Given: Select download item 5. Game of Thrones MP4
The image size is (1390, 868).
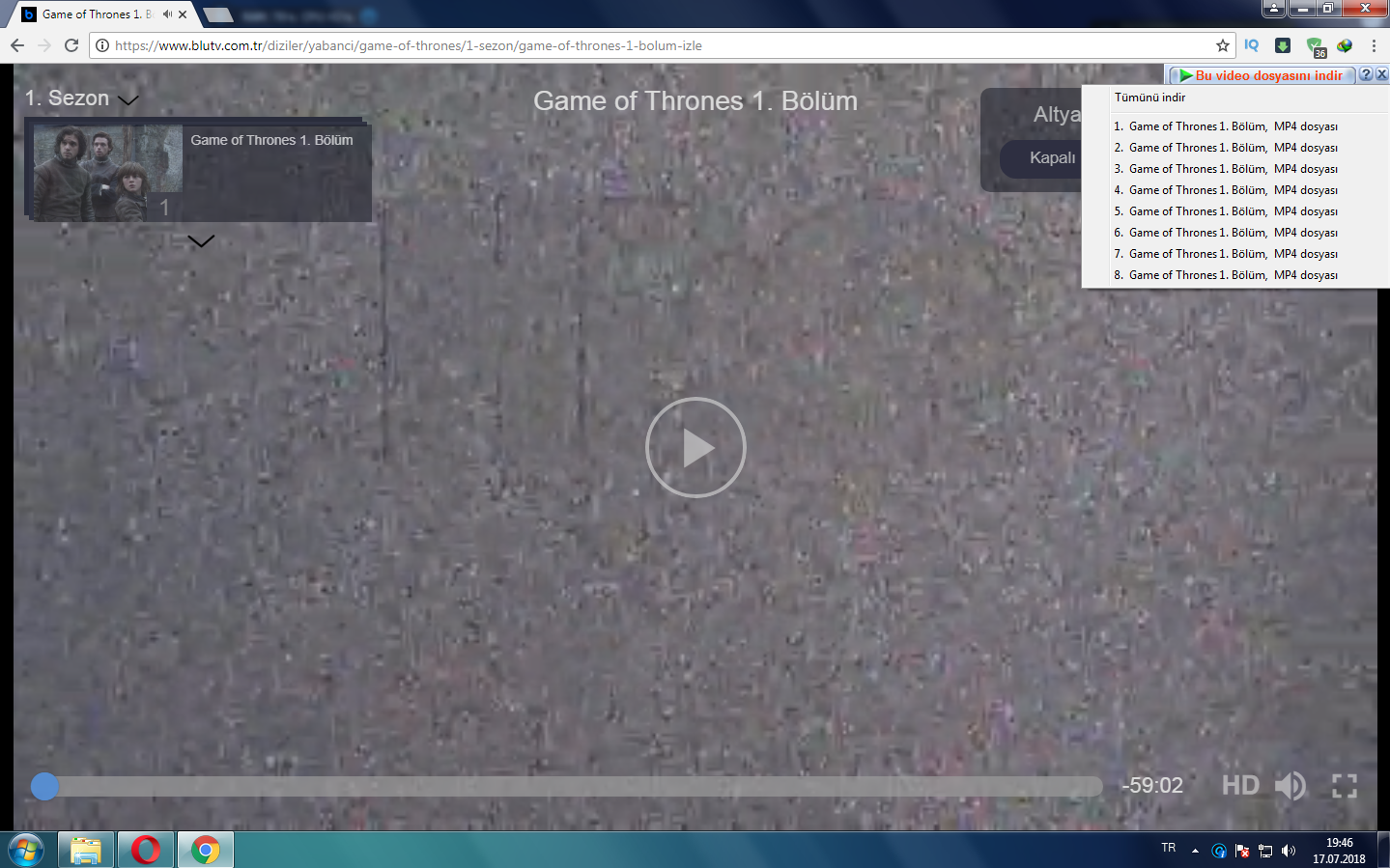Looking at the screenshot, I should [x=1226, y=211].
